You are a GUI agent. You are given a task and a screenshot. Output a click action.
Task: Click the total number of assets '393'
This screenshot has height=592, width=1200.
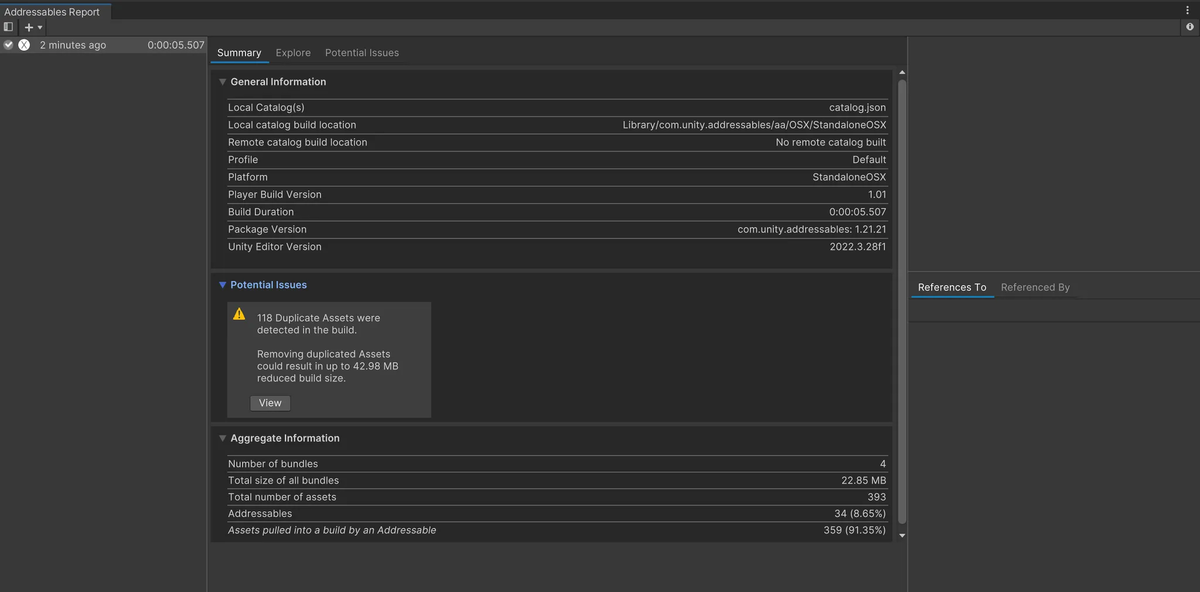click(x=877, y=497)
